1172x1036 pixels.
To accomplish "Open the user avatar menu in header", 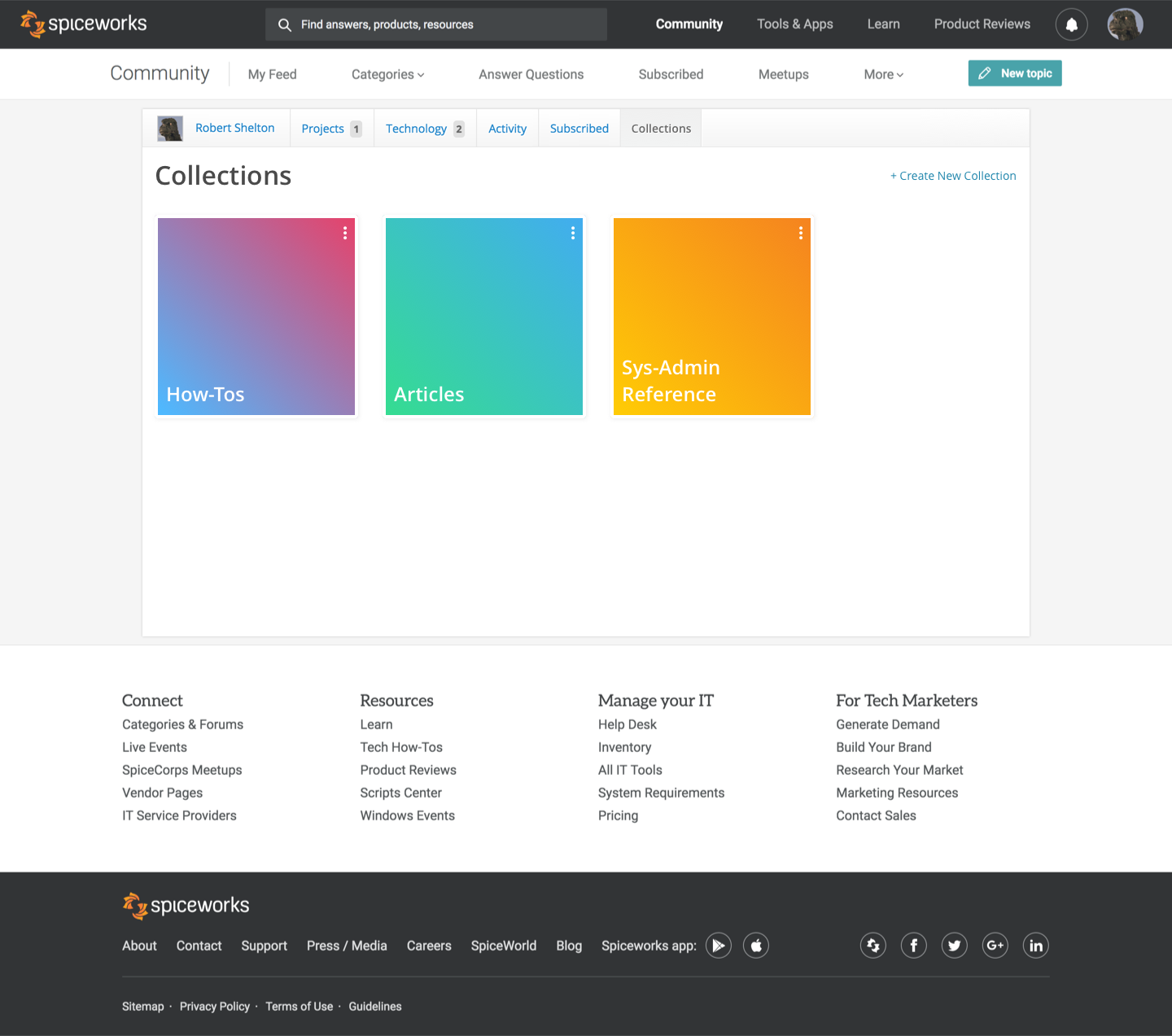I will click(1125, 24).
